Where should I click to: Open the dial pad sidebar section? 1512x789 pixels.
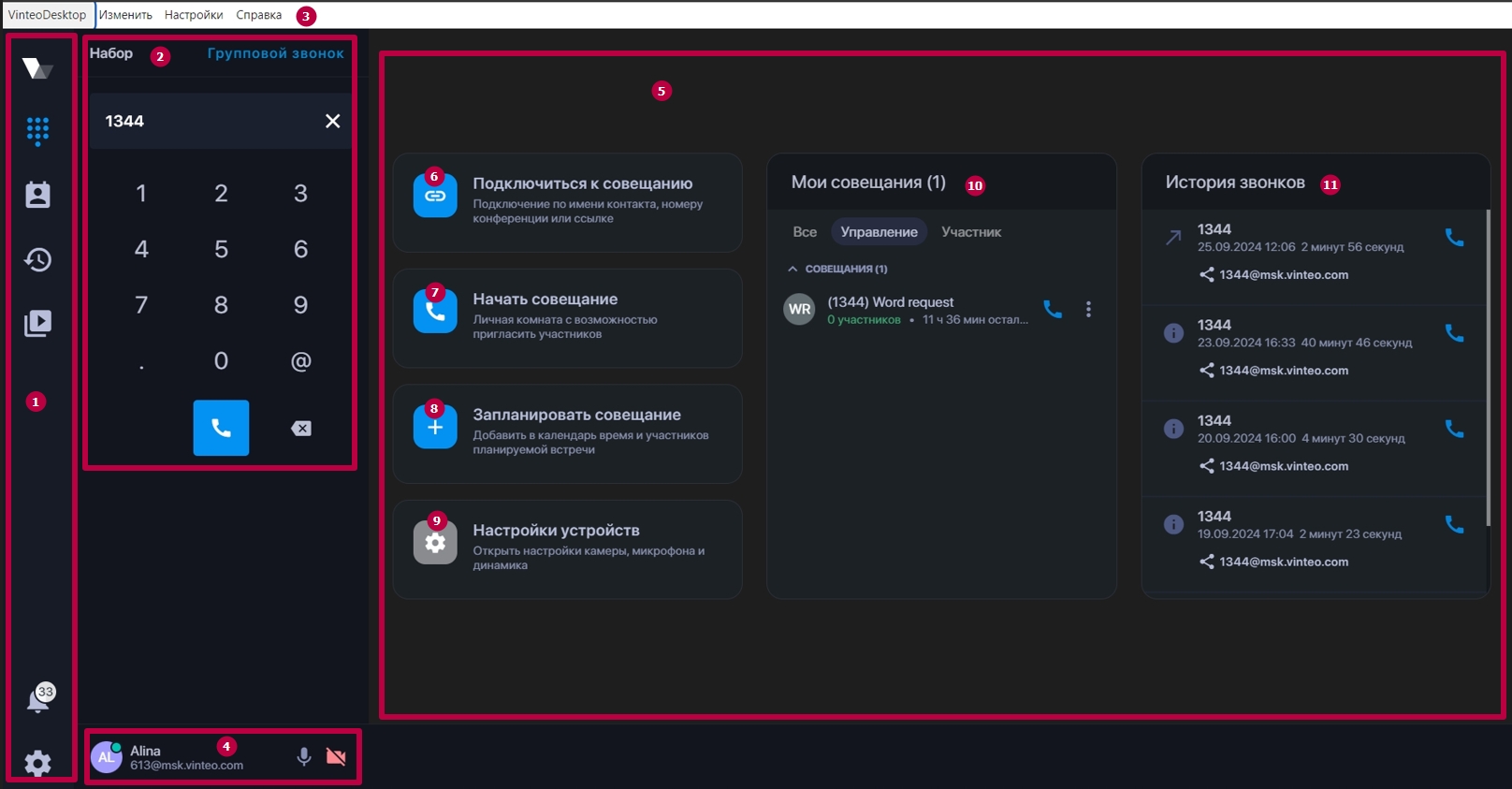(x=37, y=131)
